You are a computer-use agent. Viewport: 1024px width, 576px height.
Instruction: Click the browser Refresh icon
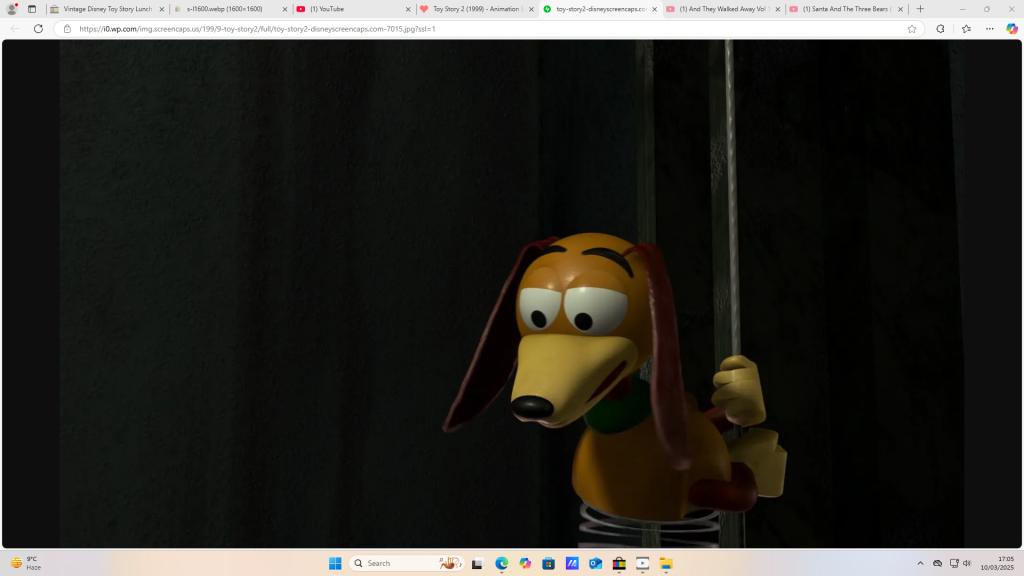[x=38, y=29]
